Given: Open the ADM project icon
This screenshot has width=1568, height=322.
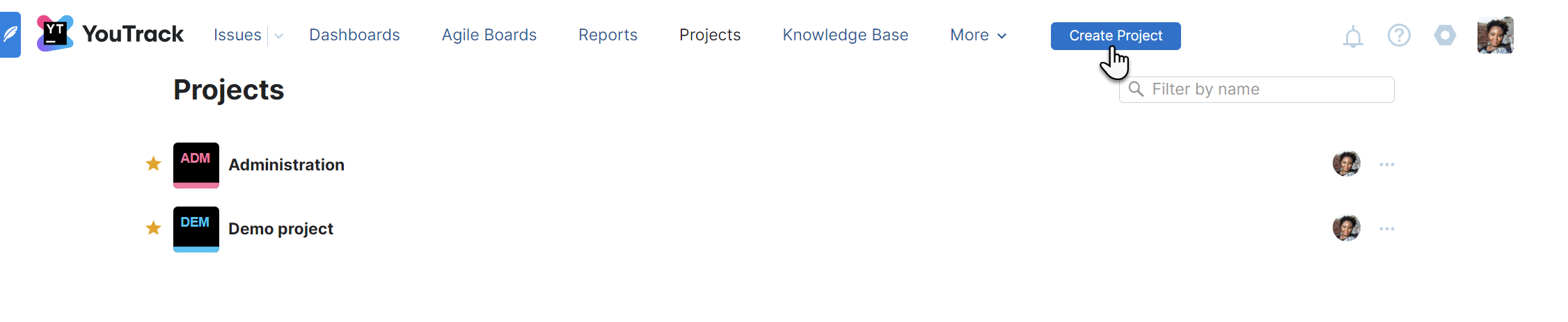Looking at the screenshot, I should (196, 165).
